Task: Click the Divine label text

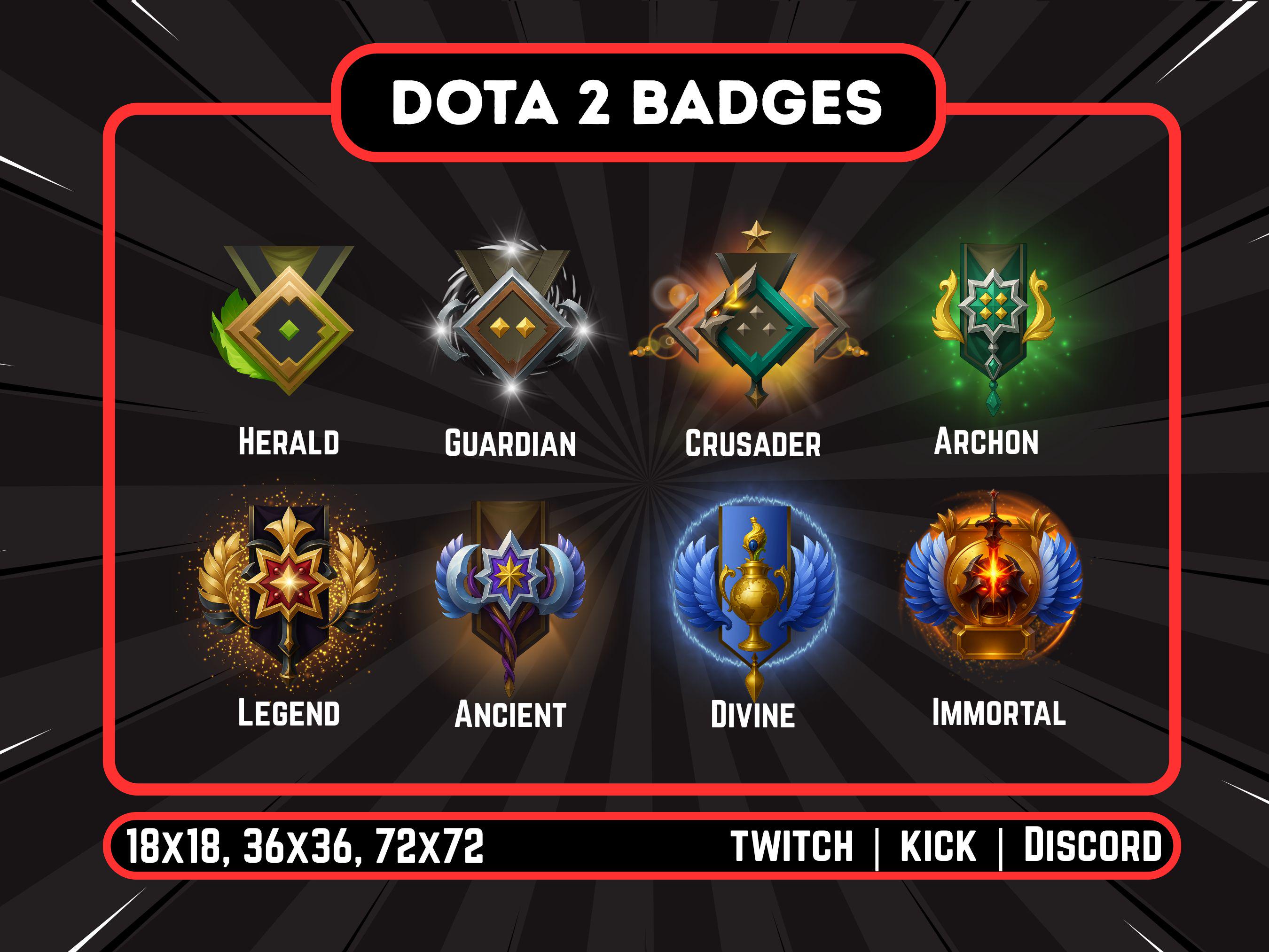Action: (x=752, y=715)
